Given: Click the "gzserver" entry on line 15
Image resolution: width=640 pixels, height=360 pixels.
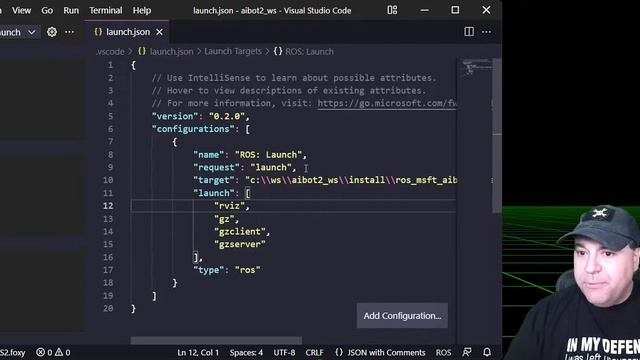Looking at the screenshot, I should click(x=240, y=244).
